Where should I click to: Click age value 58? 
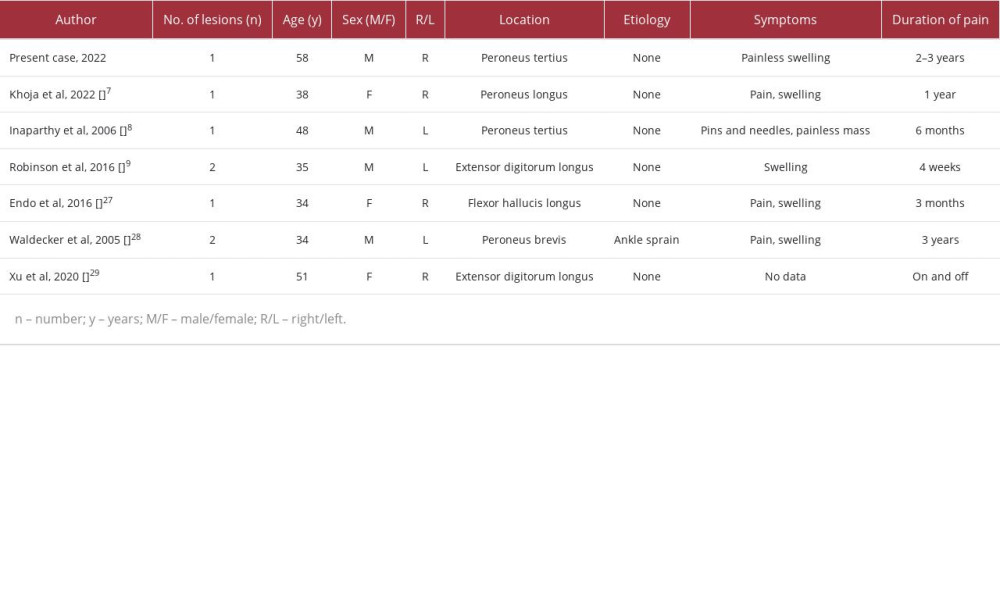point(302,58)
